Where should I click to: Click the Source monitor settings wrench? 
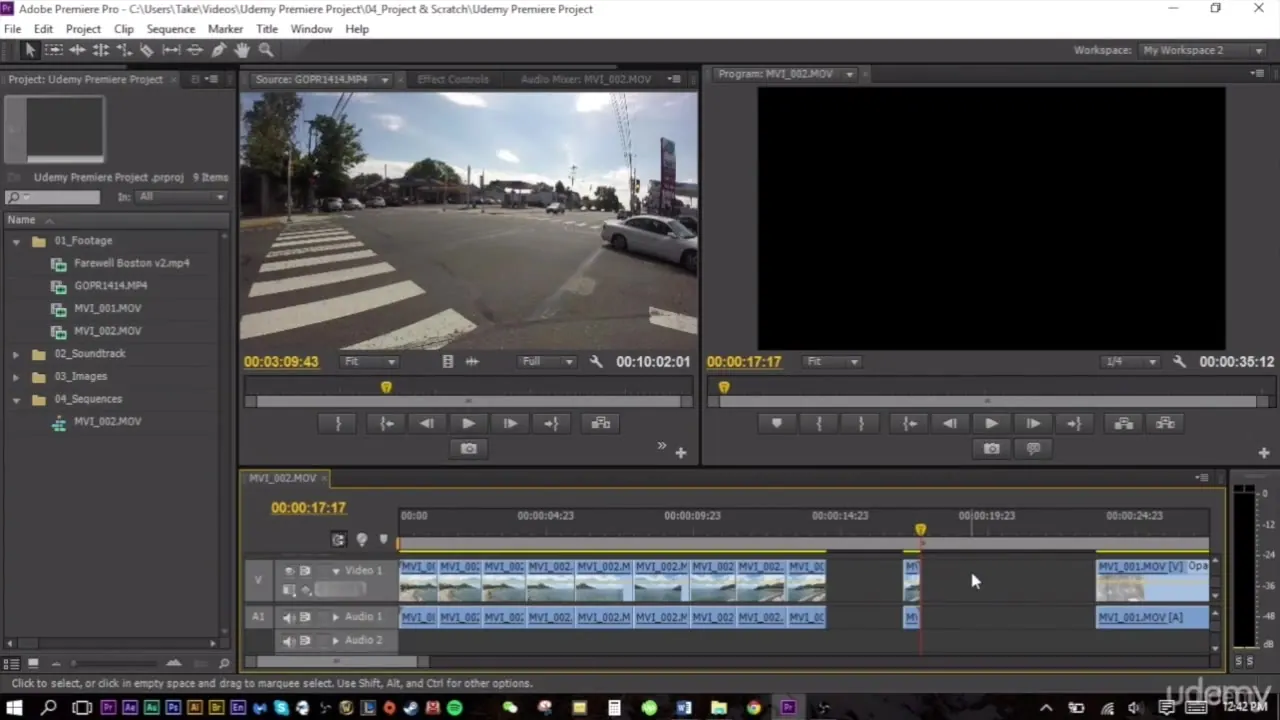(596, 362)
